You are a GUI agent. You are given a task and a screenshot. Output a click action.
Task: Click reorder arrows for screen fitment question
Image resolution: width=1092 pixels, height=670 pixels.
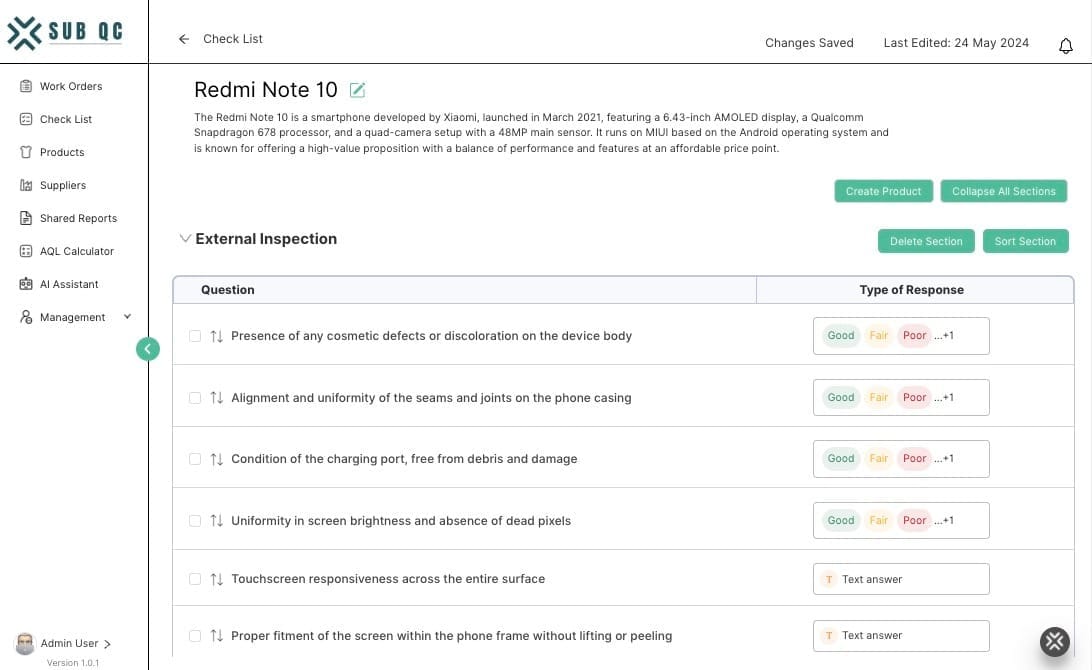(217, 636)
